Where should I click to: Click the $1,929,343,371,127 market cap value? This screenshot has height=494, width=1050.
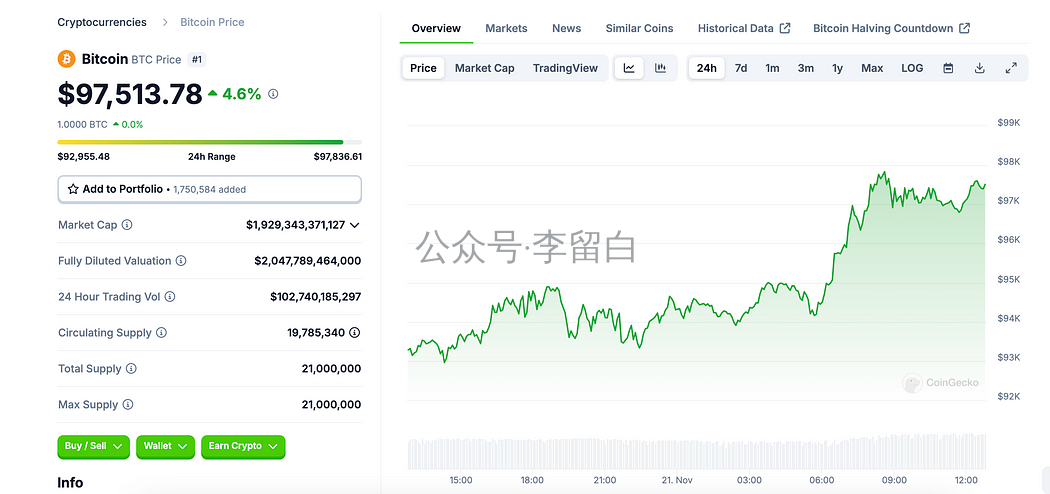(x=295, y=225)
